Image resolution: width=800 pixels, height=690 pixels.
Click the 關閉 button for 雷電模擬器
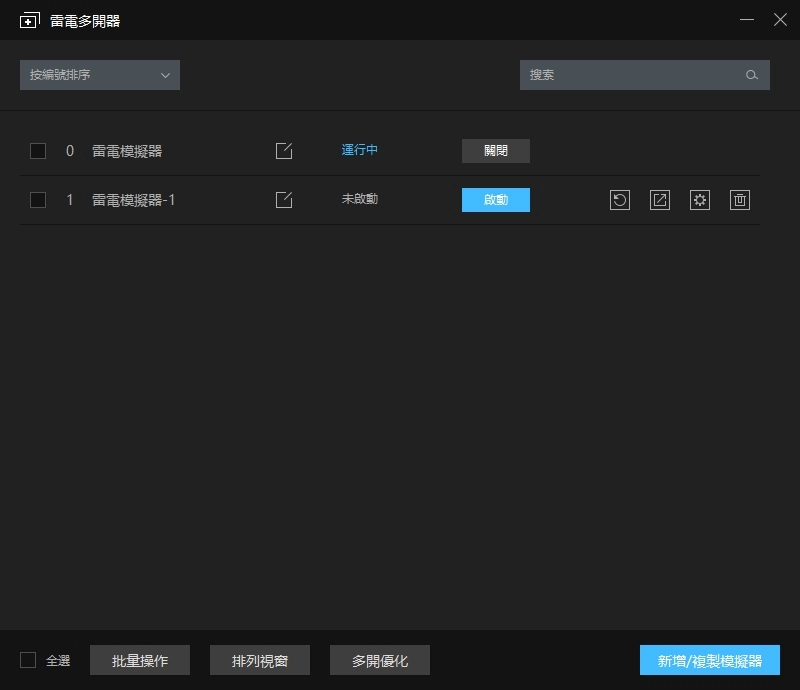coord(496,150)
